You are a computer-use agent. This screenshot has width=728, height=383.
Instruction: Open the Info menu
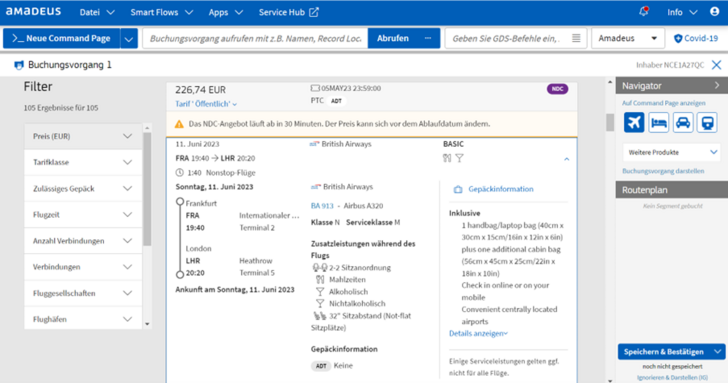click(682, 13)
